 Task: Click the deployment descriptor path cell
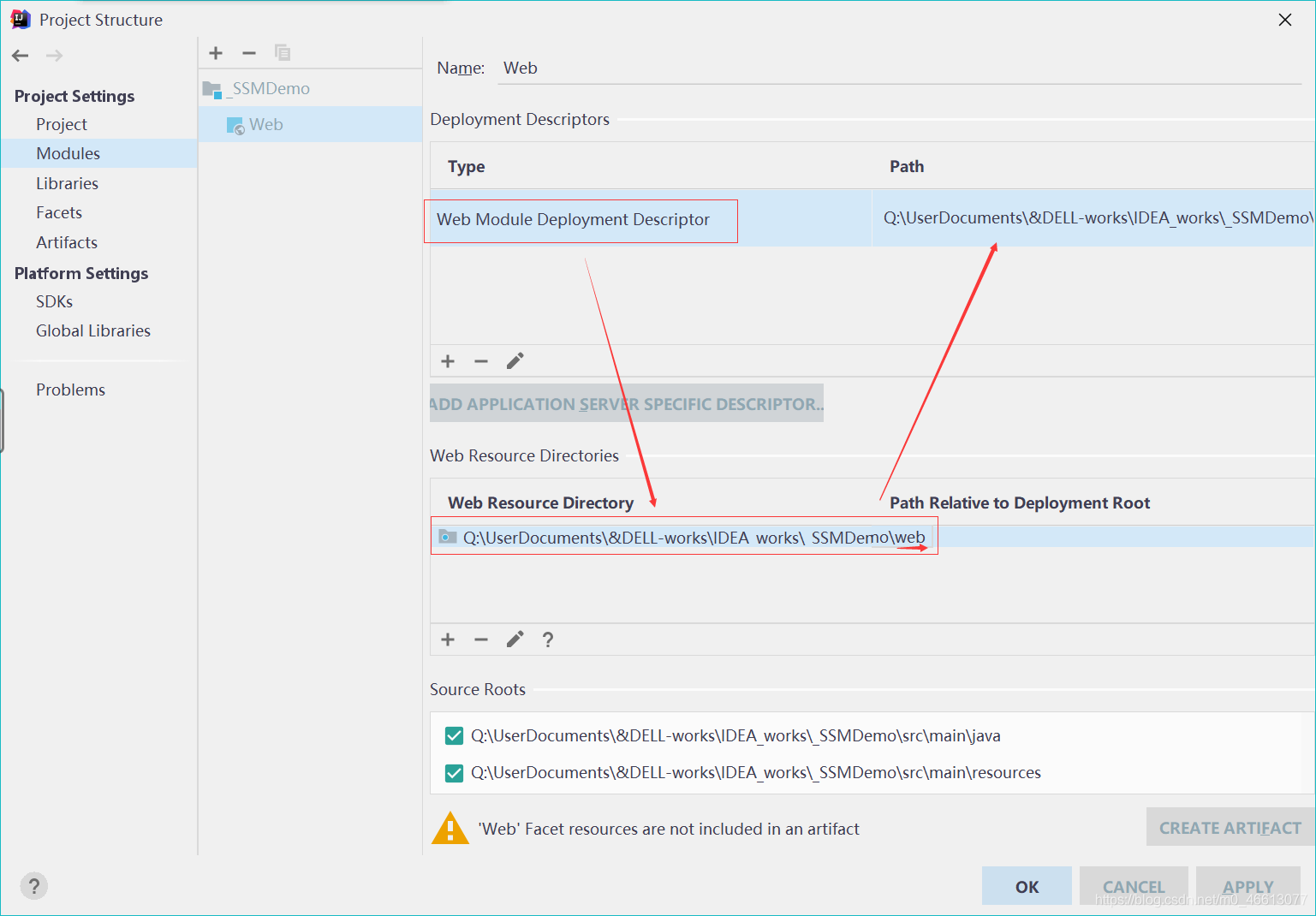tap(1094, 218)
